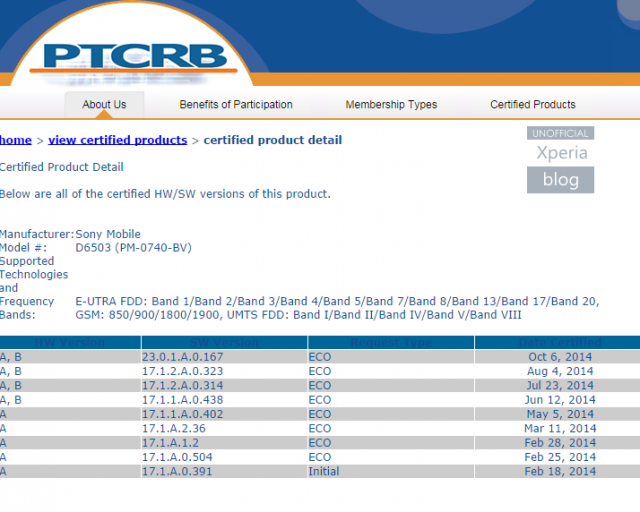Click certified product detail breadcrumb text
The image size is (640, 512).
[x=273, y=140]
